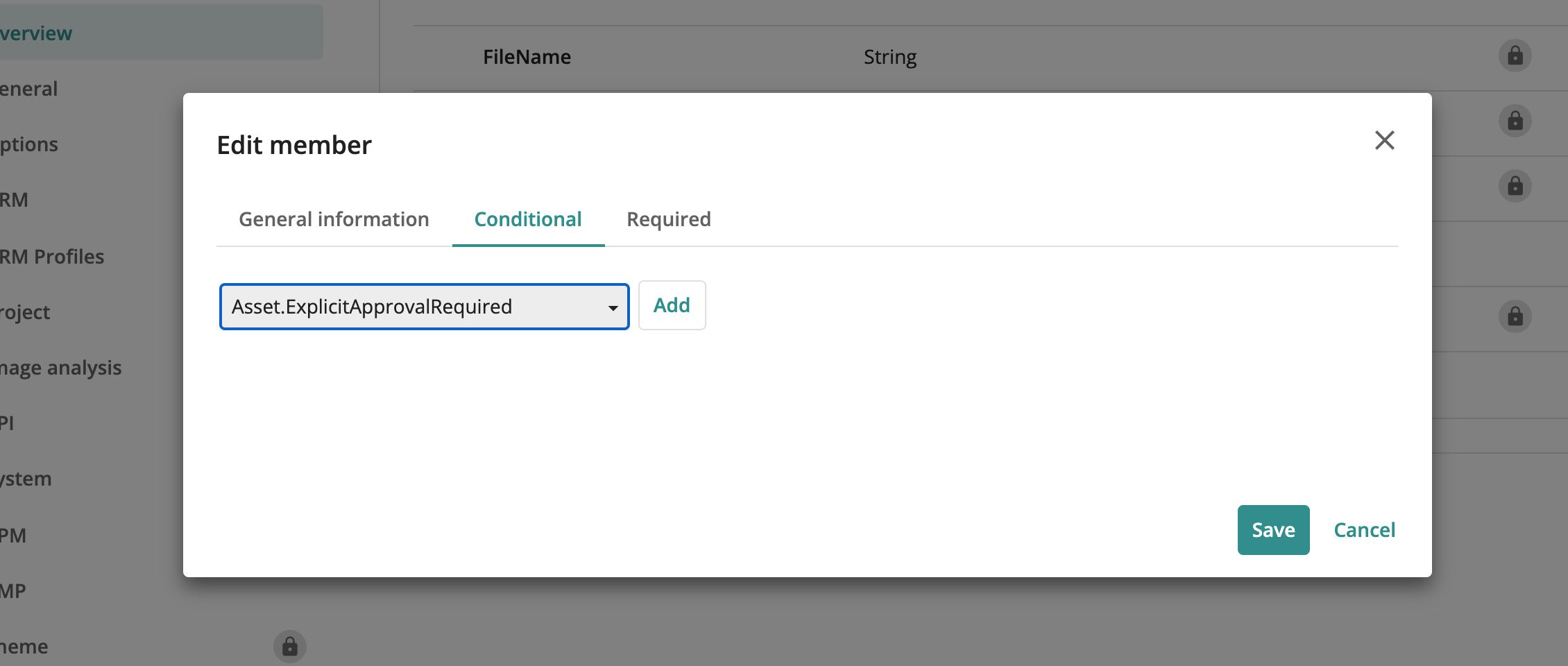Click the lock icon beside the theme item
The image size is (1568, 666).
(x=290, y=647)
